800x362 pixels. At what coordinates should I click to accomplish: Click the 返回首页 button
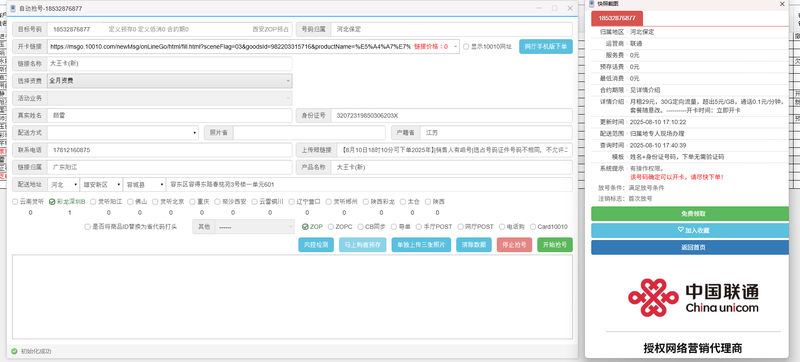pyautogui.click(x=690, y=247)
